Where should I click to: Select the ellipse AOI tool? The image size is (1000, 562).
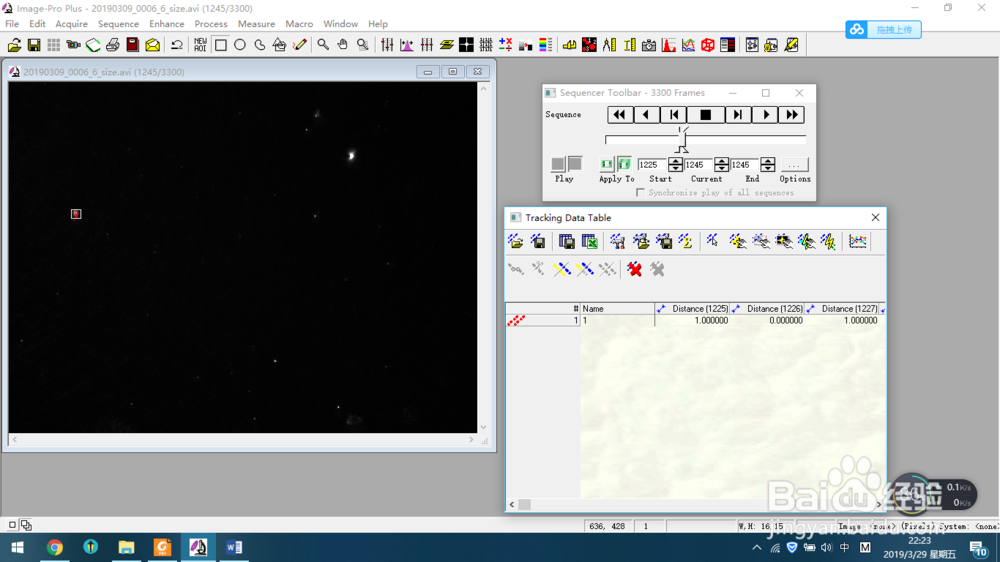pyautogui.click(x=240, y=45)
